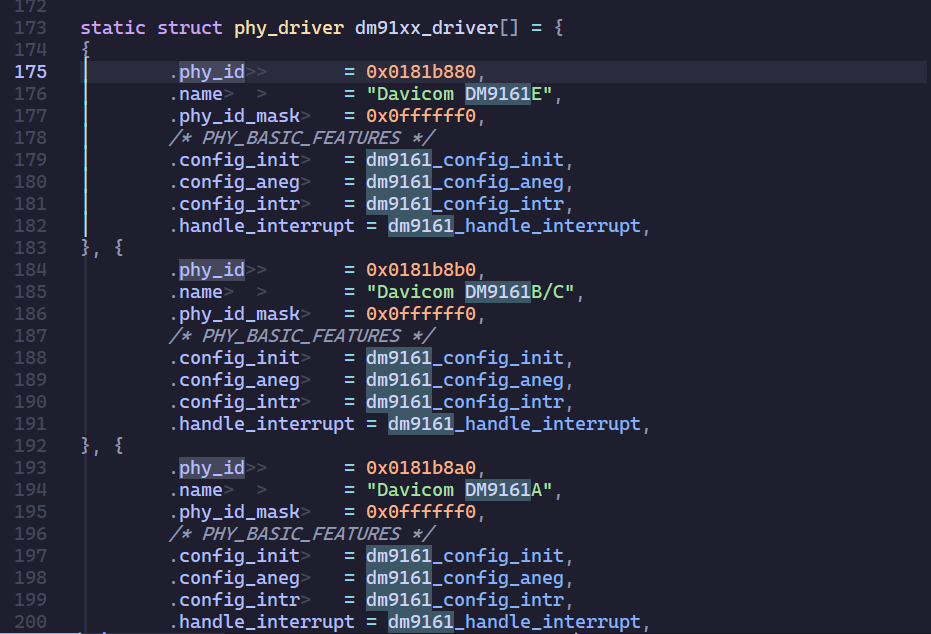Click value 0x0181b8a0 on line 193
931x634 pixels.
(420, 468)
